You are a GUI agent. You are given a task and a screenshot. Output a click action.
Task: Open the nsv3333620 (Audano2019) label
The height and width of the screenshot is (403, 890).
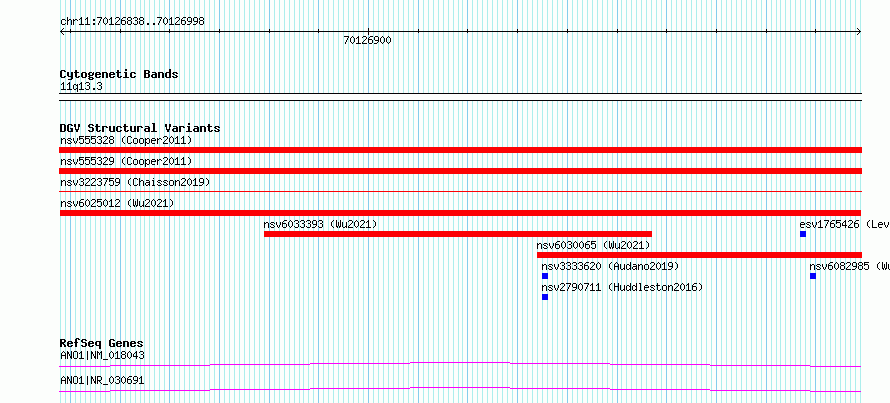click(x=610, y=266)
